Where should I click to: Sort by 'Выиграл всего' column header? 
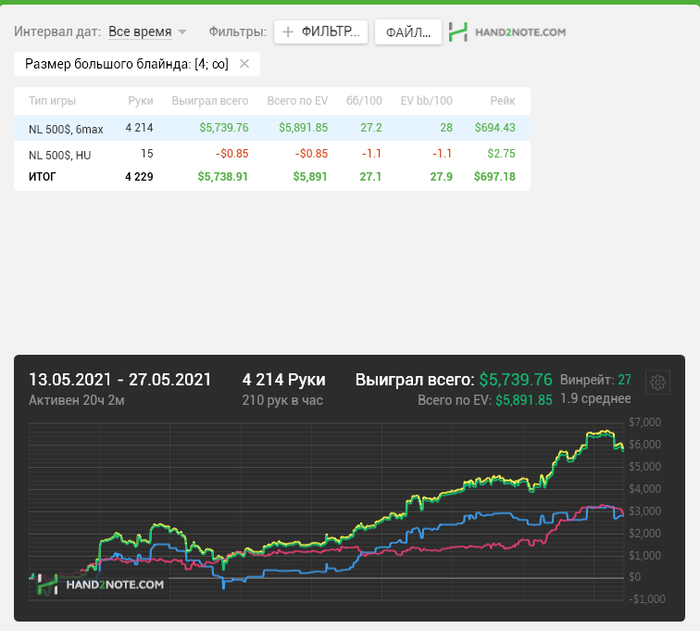(x=210, y=101)
